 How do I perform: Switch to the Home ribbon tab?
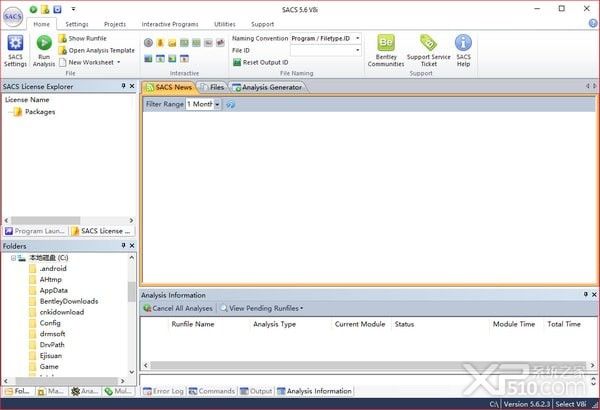[41, 24]
